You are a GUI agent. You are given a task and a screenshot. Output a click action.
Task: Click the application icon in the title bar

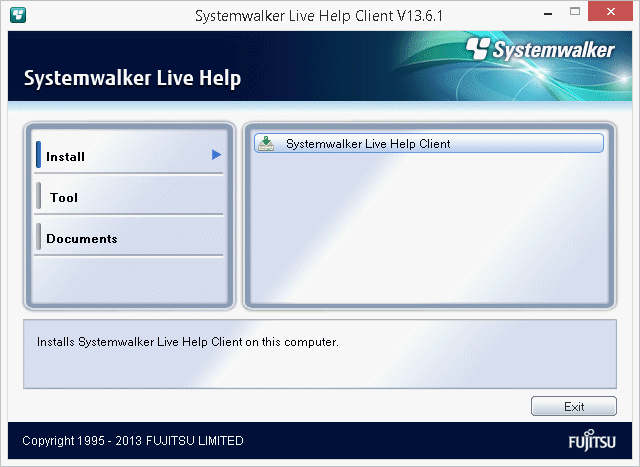[18, 15]
